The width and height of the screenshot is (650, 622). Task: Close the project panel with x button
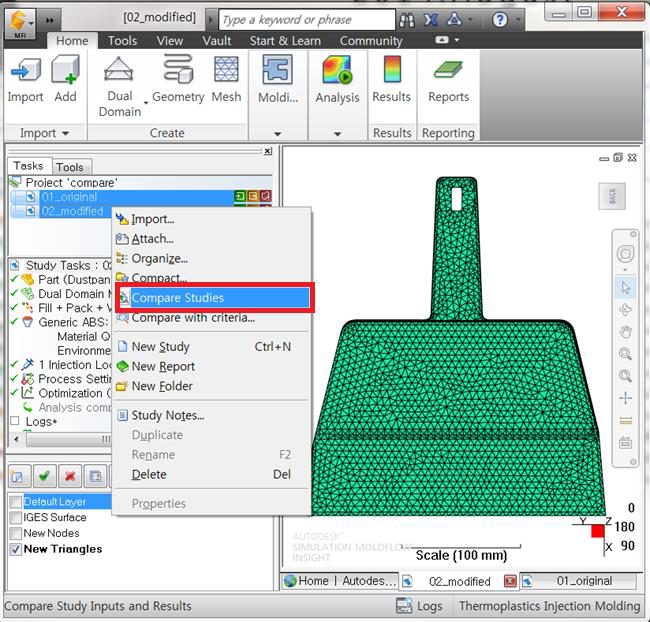(268, 151)
